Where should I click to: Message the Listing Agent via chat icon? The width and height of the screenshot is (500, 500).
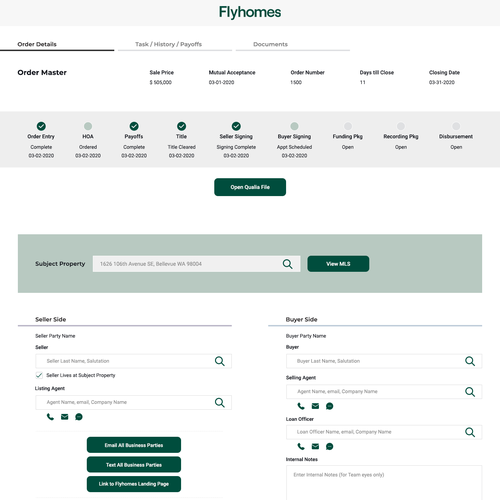79,417
